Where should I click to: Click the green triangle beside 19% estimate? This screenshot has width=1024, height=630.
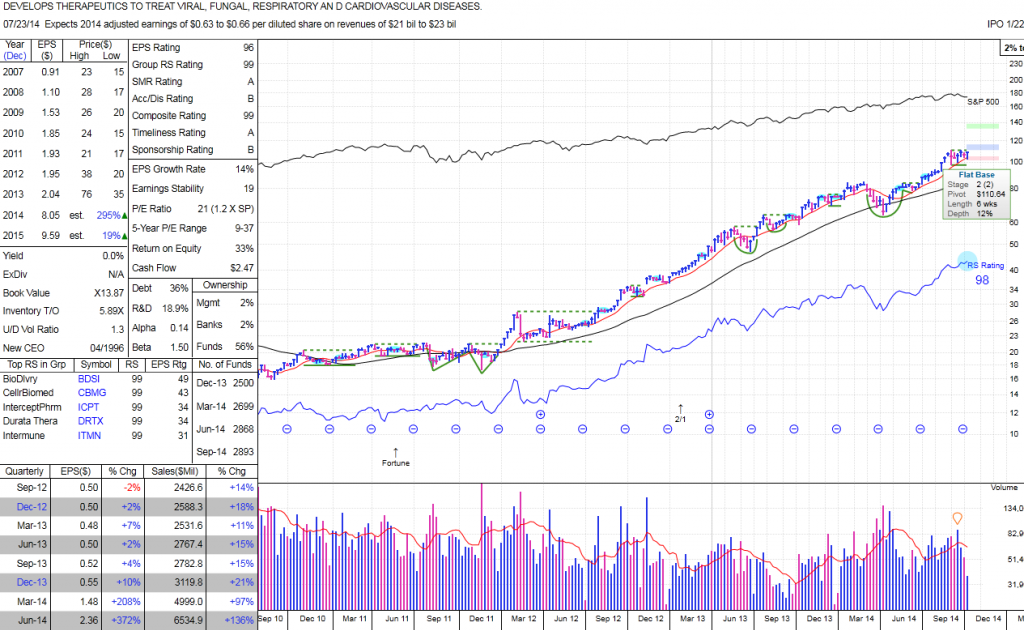[x=123, y=236]
